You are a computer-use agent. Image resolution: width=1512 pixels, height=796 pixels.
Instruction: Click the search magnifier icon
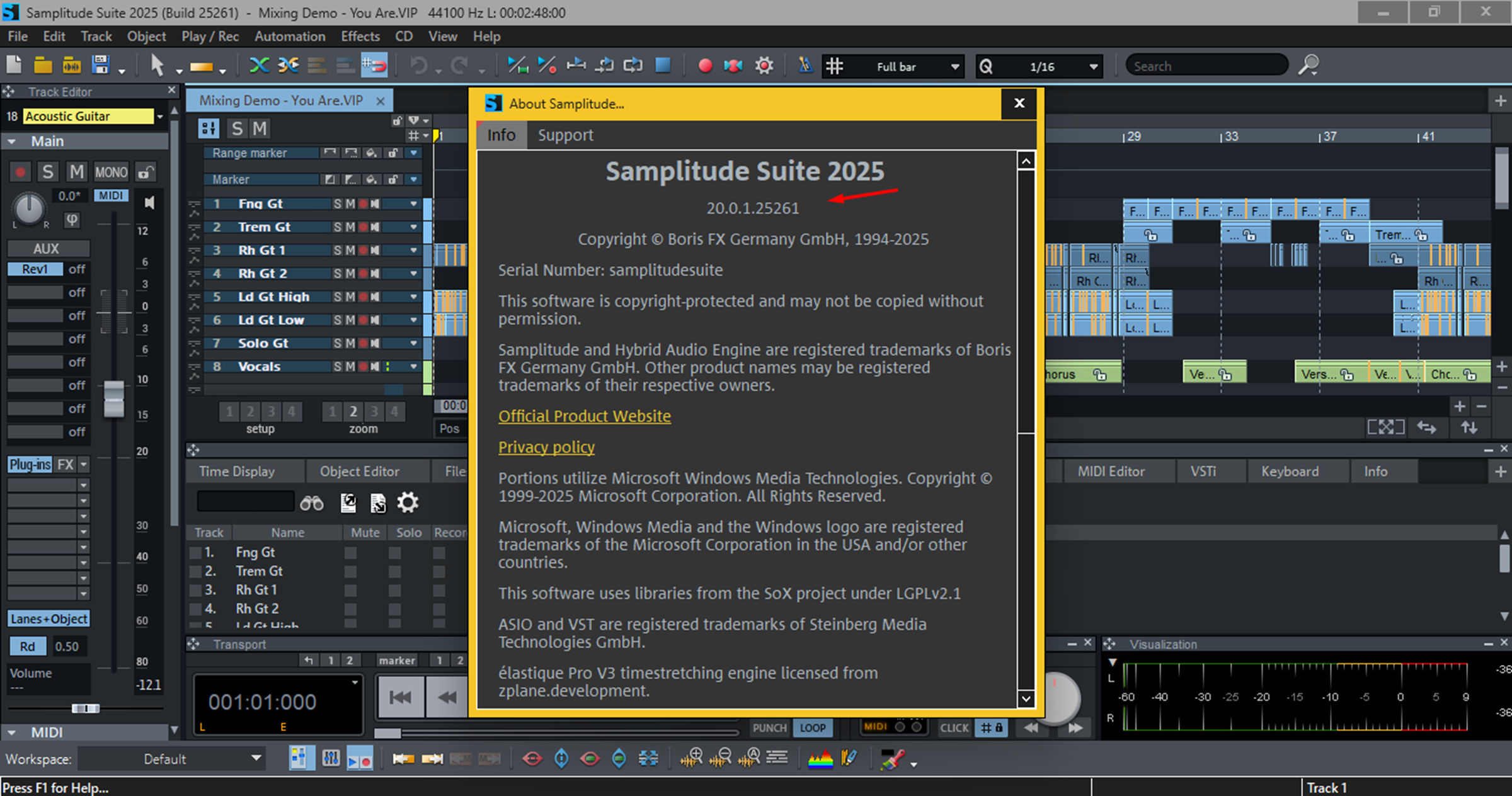(1309, 65)
